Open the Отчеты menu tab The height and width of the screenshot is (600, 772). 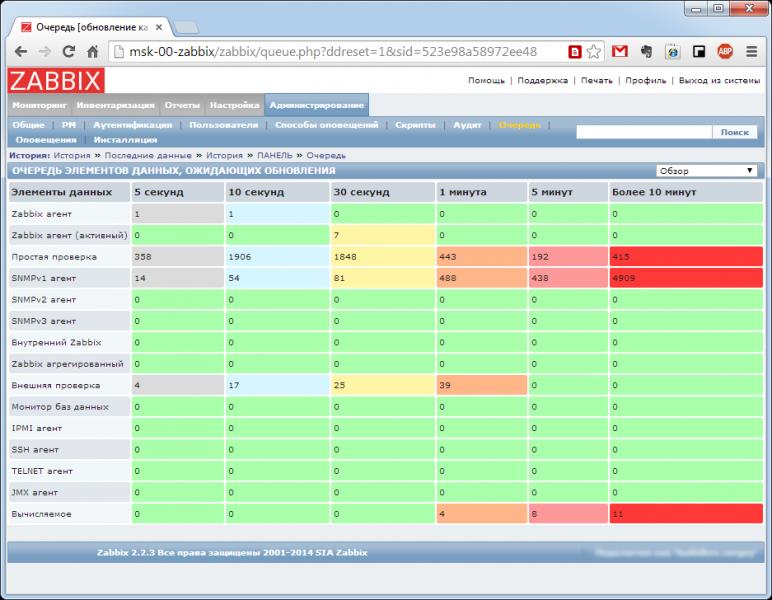tap(182, 105)
